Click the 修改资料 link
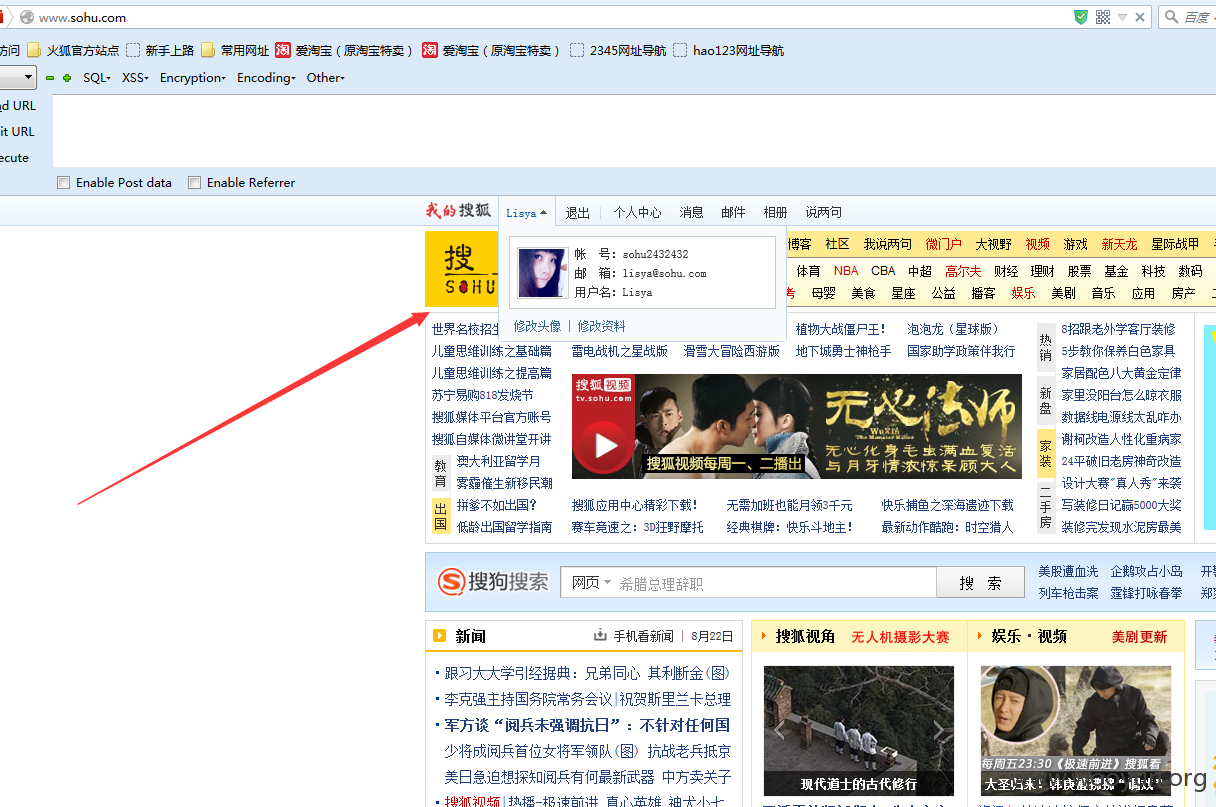Image resolution: width=1216 pixels, height=807 pixels. [601, 326]
